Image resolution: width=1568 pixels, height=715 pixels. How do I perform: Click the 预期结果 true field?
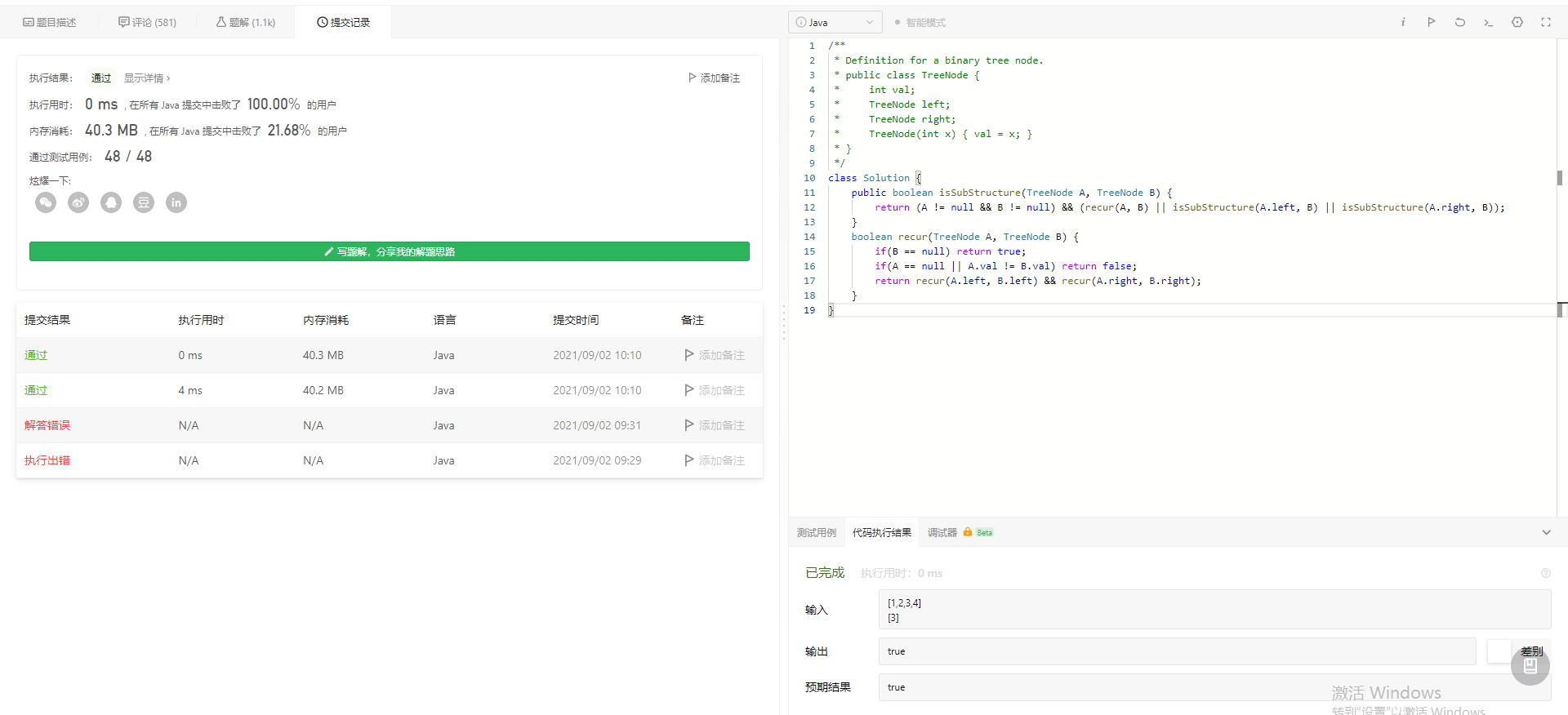[1214, 687]
